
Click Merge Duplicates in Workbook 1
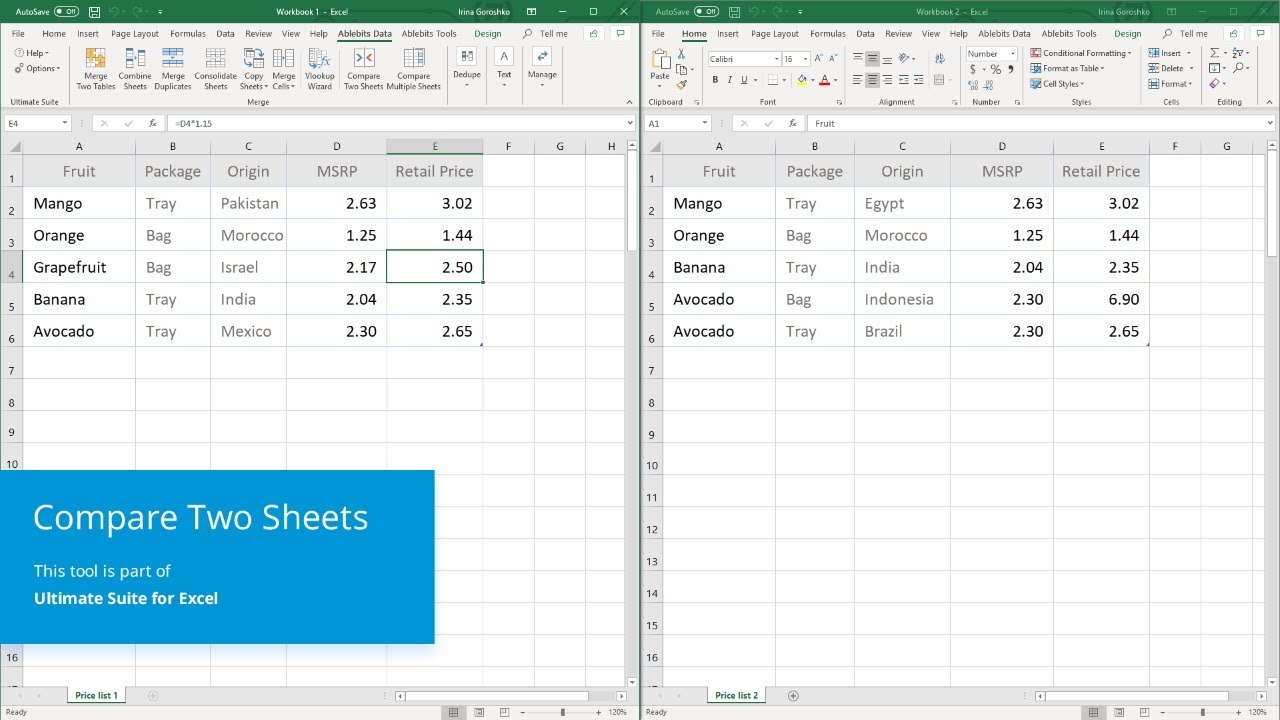[173, 69]
